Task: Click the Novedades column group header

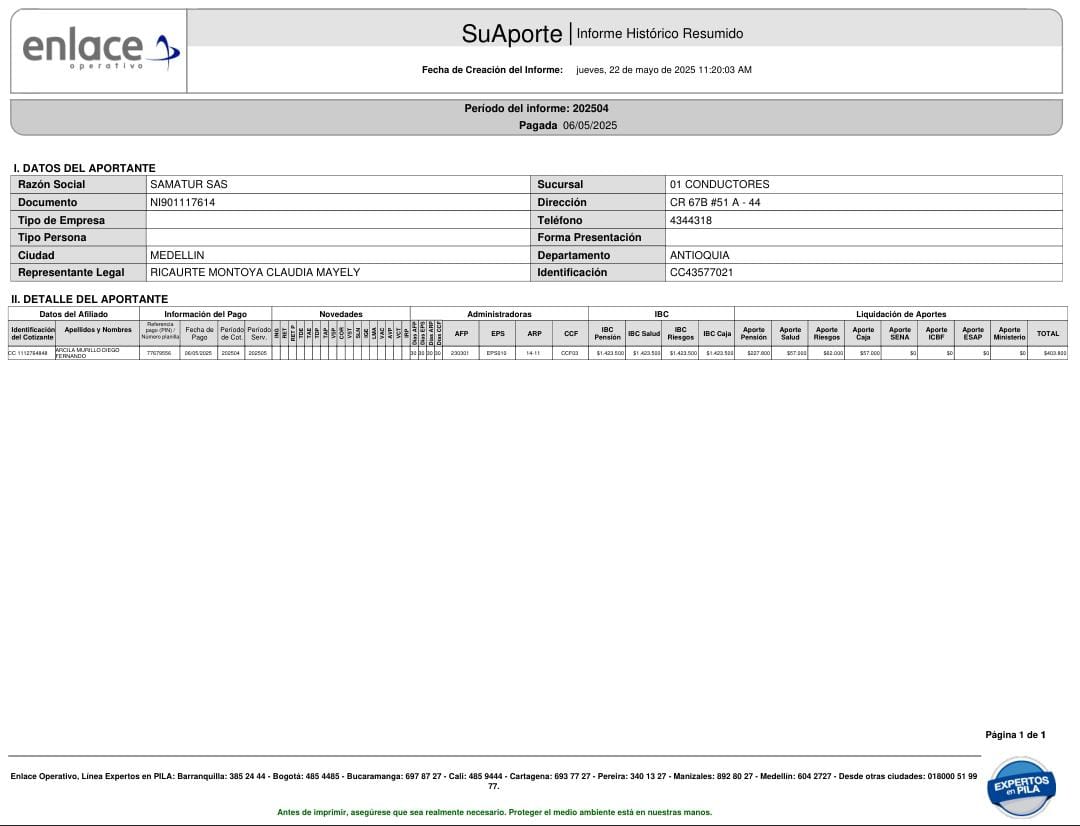Action: pos(340,314)
